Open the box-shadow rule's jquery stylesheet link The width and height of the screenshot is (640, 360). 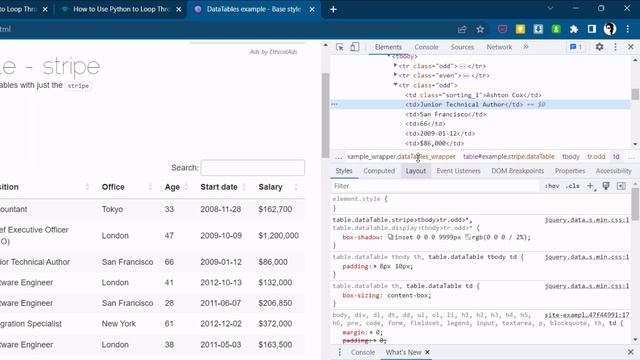[587, 220]
